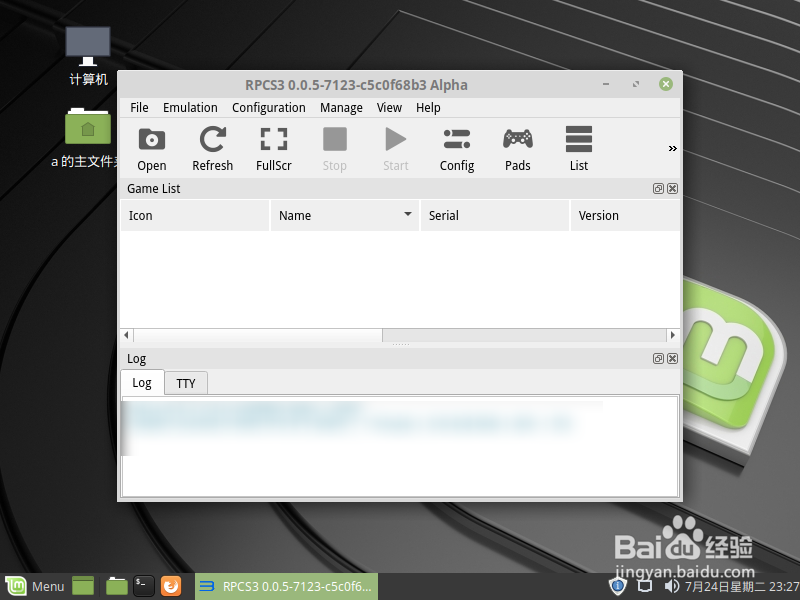Close the Game List panel
Image resolution: width=800 pixels, height=600 pixels.
click(x=672, y=189)
